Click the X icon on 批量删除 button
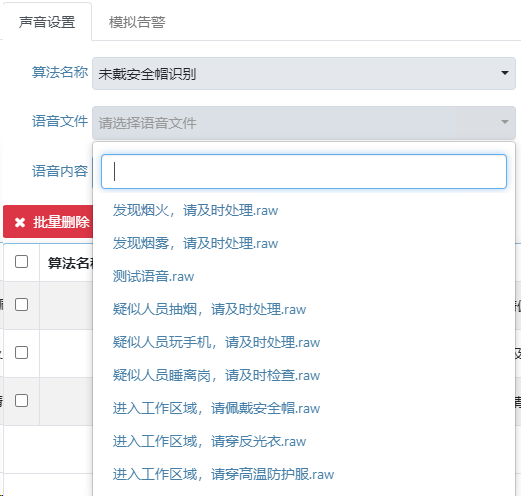The image size is (521, 496). 20,222
